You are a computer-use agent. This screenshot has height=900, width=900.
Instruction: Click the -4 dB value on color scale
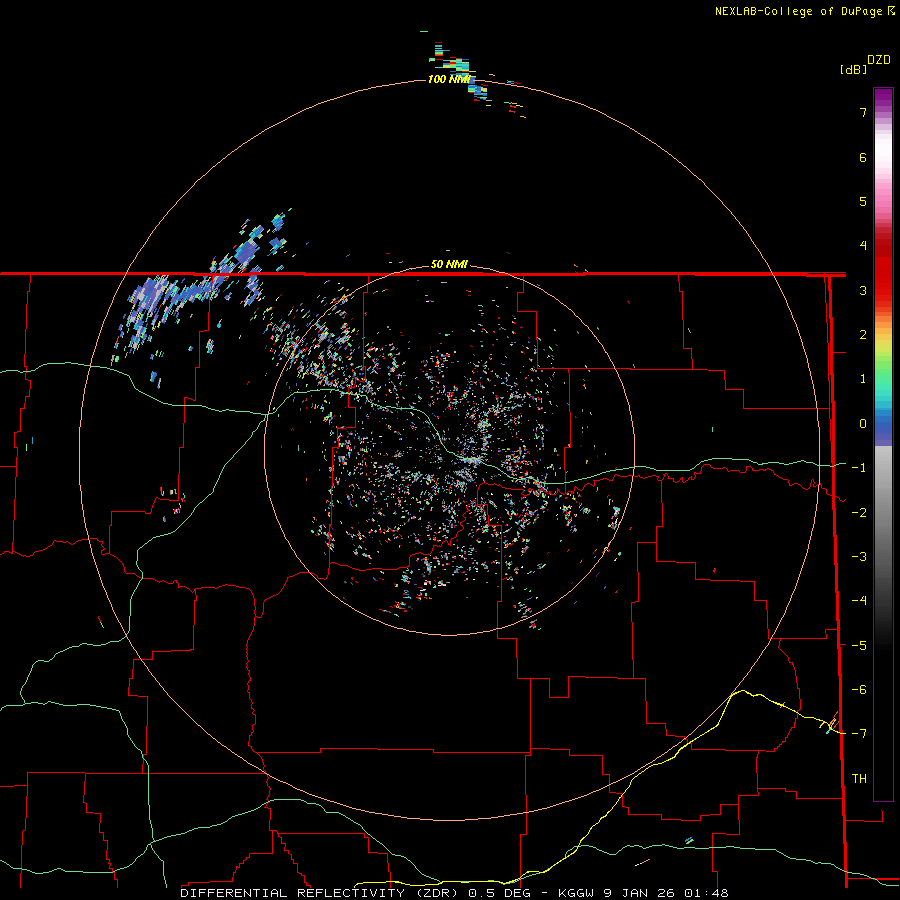859,601
